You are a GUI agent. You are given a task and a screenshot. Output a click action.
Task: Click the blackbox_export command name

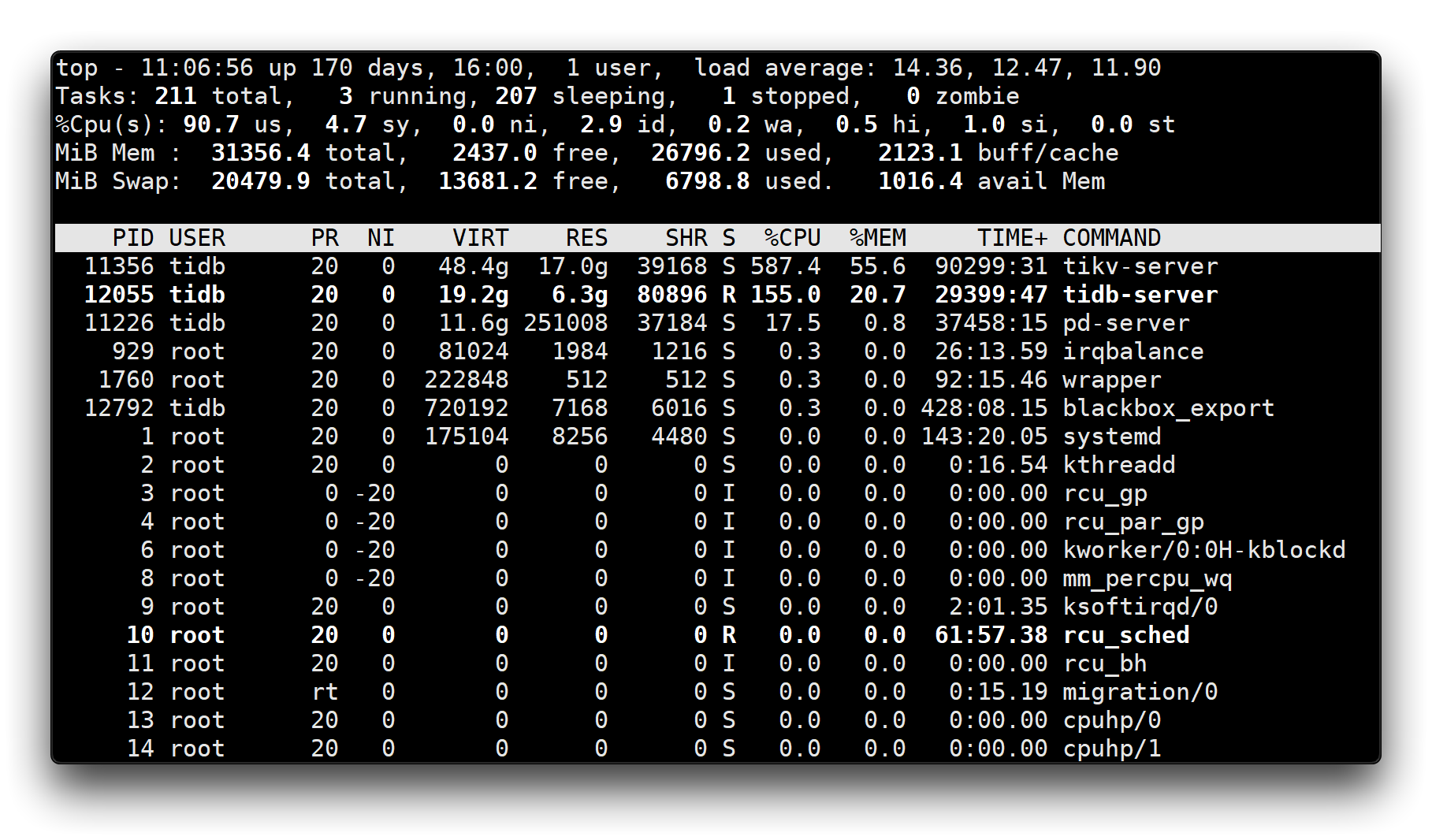coord(1168,408)
